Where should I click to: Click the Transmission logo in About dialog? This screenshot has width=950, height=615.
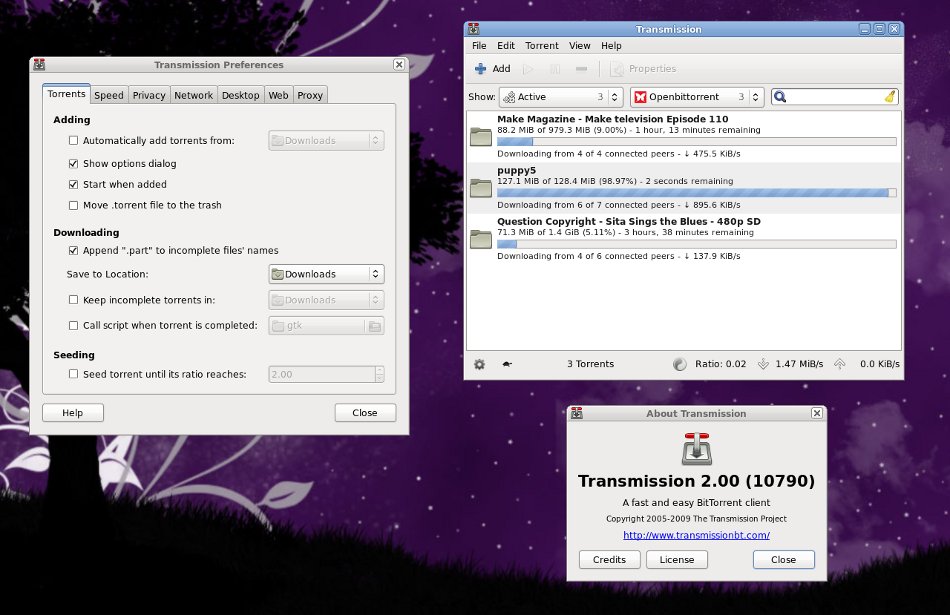[x=696, y=449]
